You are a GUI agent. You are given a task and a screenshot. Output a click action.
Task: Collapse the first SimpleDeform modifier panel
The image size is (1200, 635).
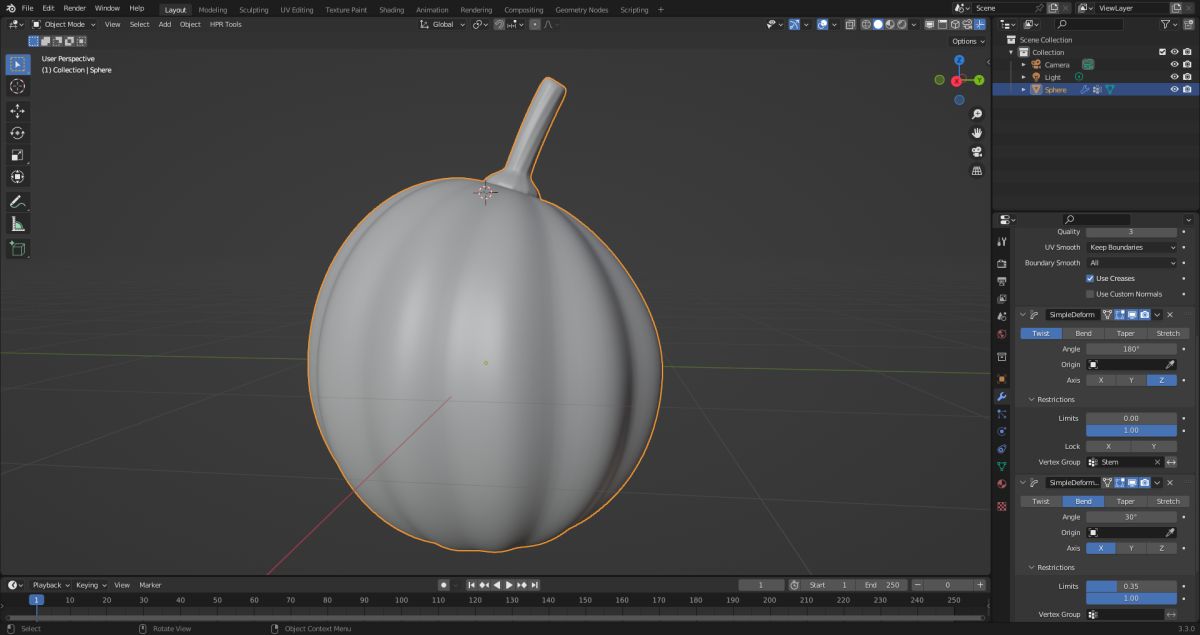tap(1022, 314)
